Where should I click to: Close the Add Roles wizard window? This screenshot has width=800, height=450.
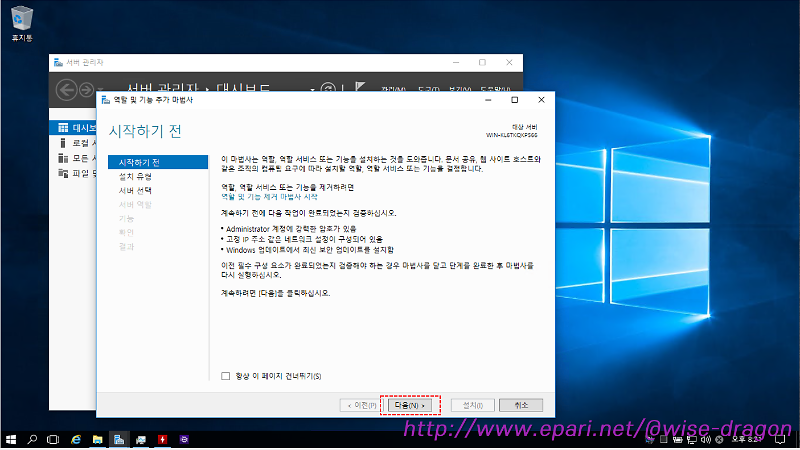pyautogui.click(x=541, y=100)
